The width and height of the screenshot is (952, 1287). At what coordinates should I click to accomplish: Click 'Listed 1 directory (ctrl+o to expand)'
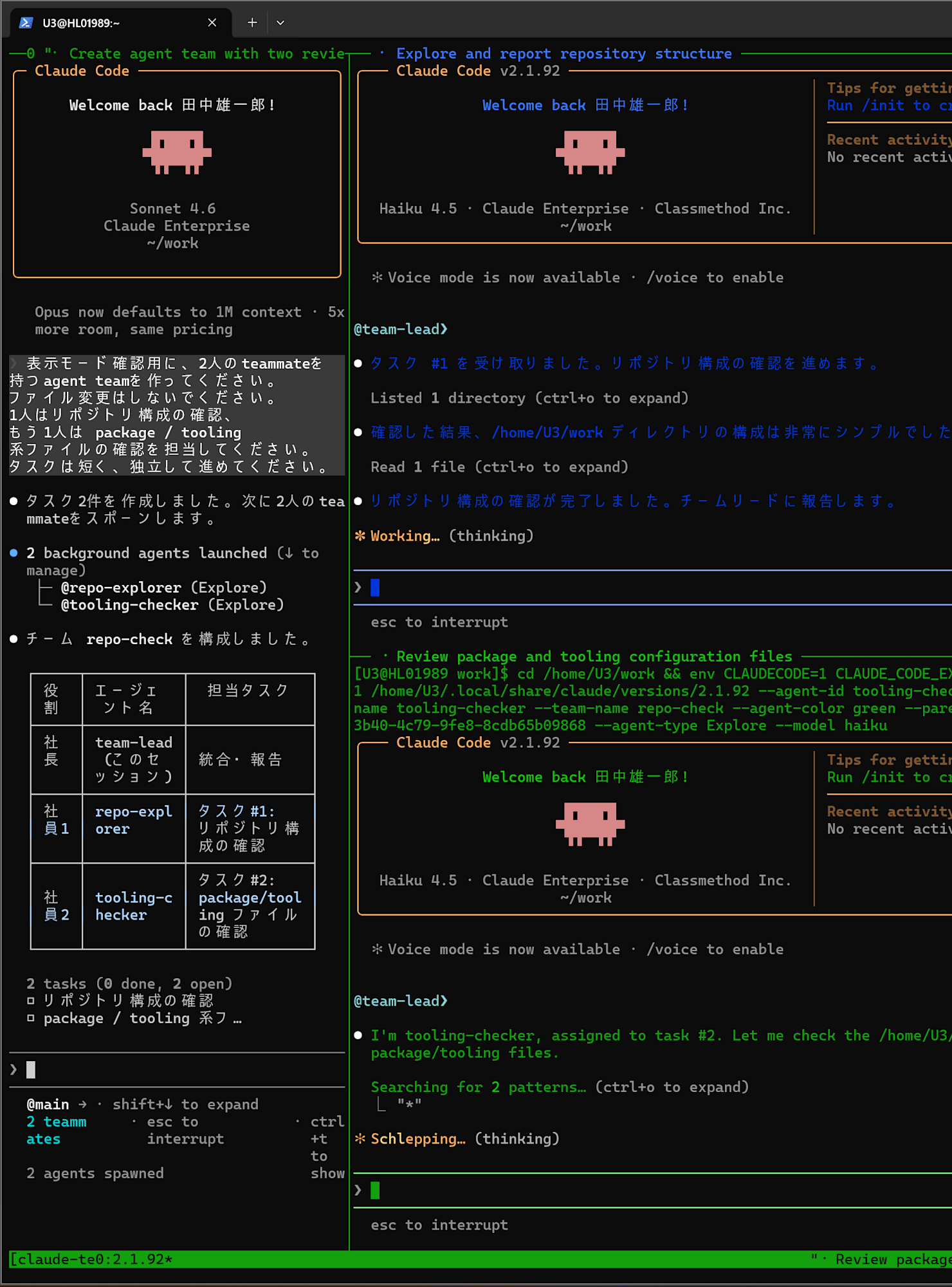coord(529,398)
